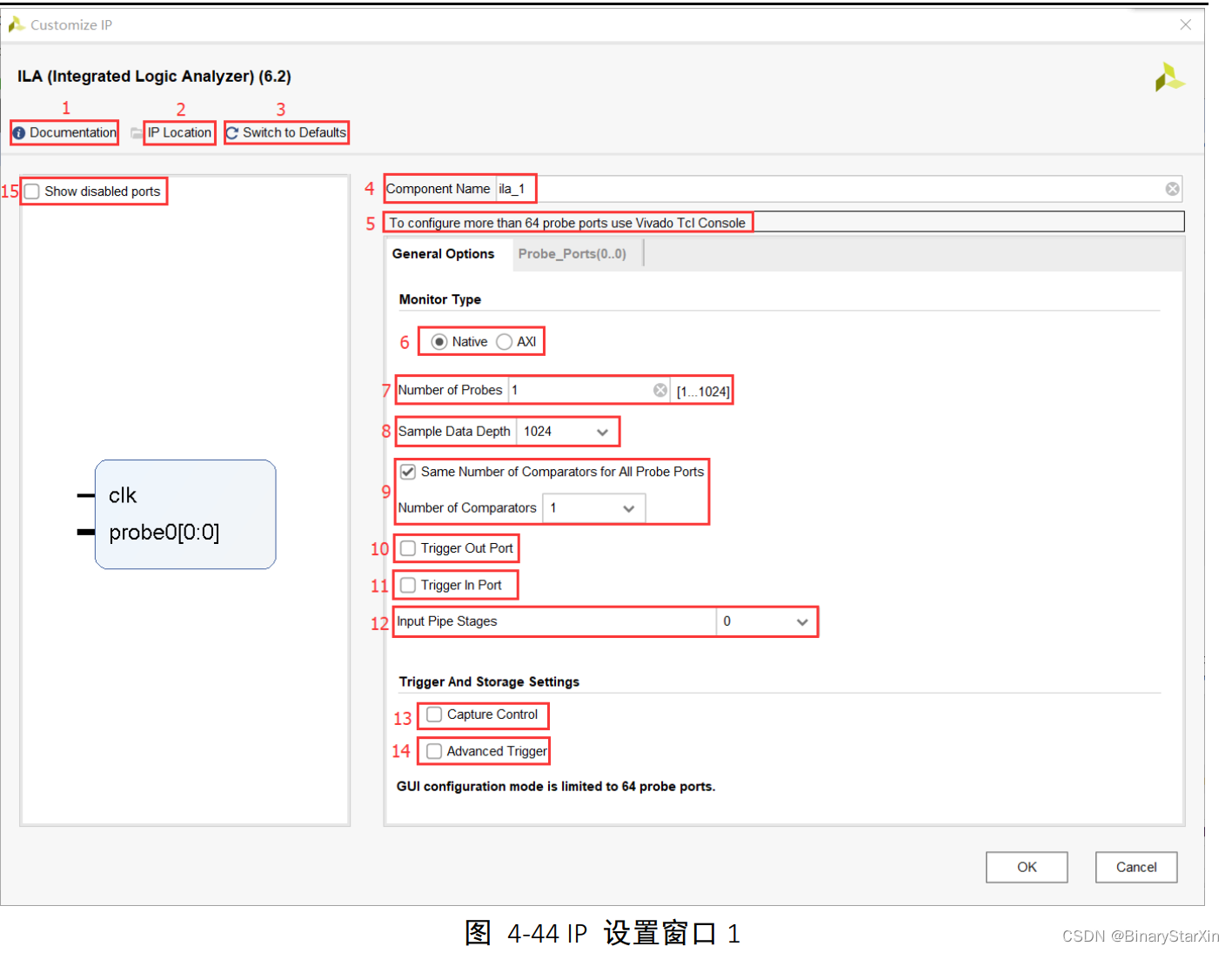Switch to the General Options tab
The image size is (1232, 953).
tap(444, 254)
